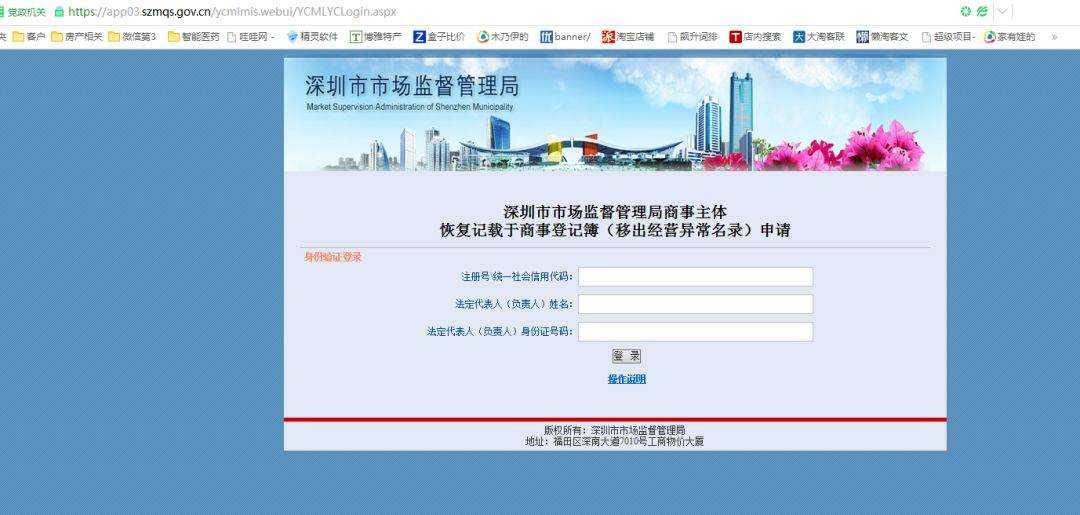
Task: Open the 盒子比价 bookmark
Action: pyautogui.click(x=439, y=37)
